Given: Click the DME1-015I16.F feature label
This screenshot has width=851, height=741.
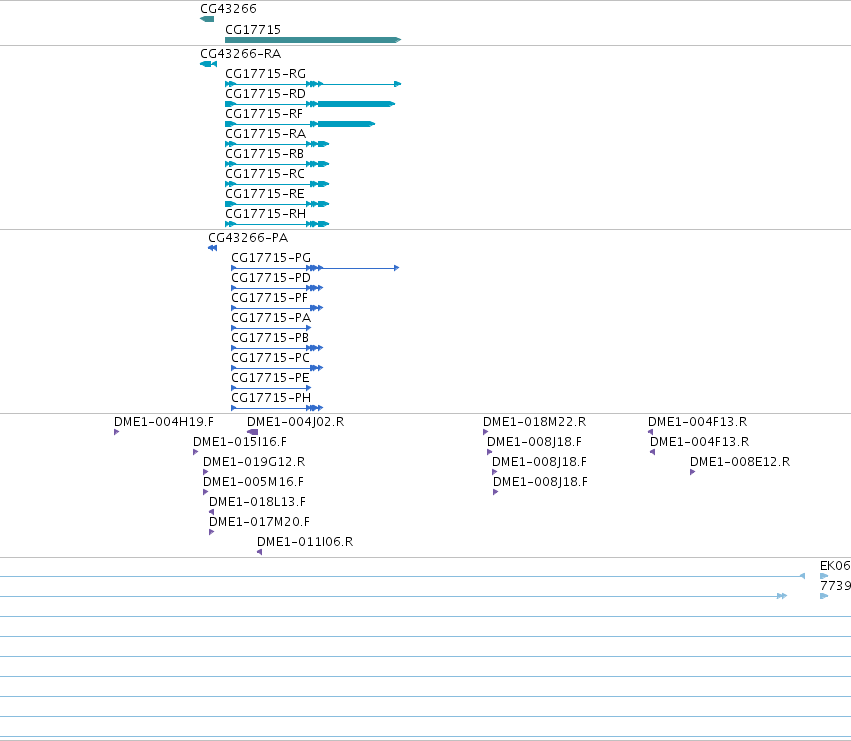Looking at the screenshot, I should (x=240, y=442).
